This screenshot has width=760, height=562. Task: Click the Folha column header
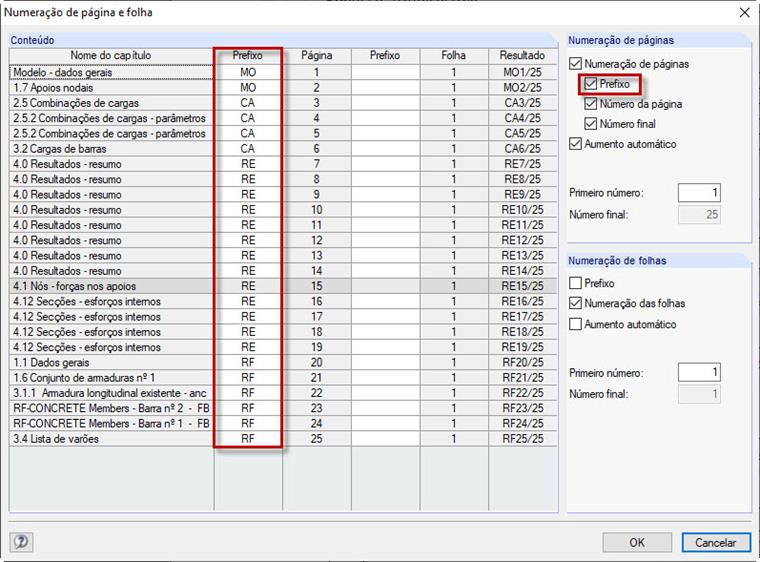[x=454, y=56]
